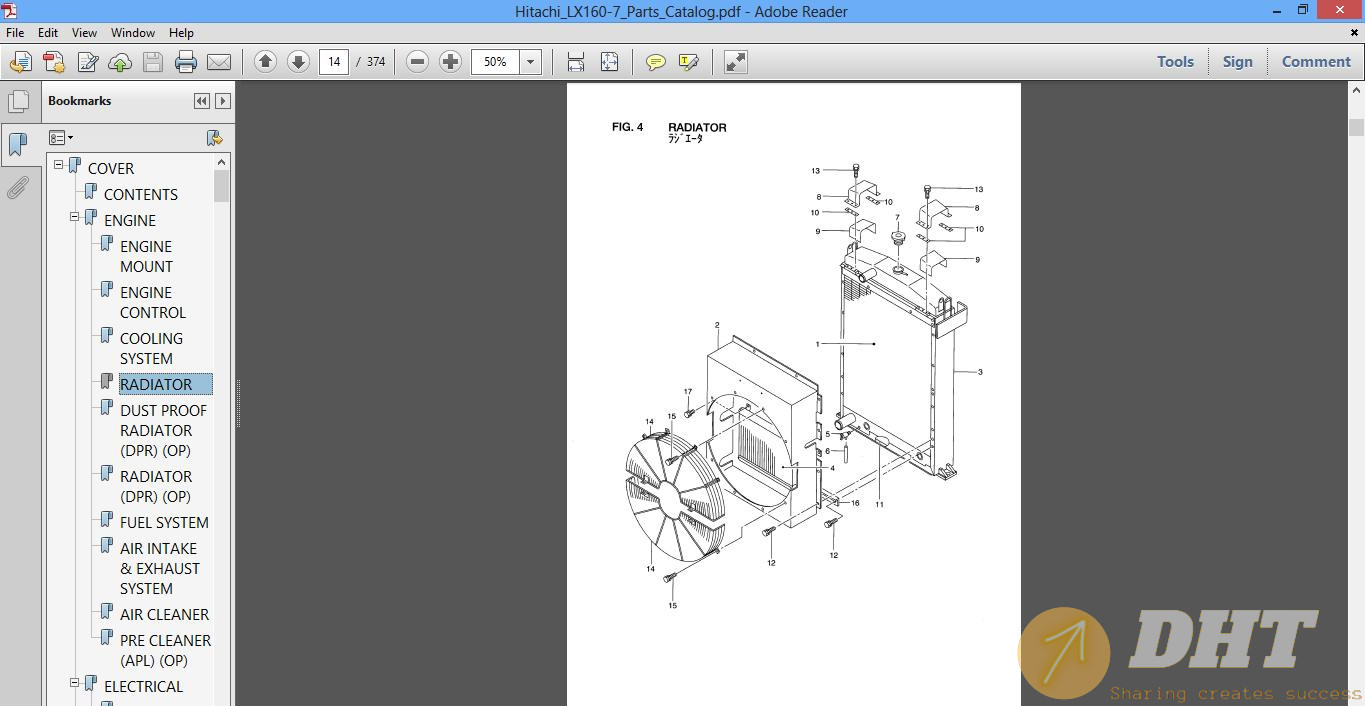Click the Zoom in plus button

450,62
